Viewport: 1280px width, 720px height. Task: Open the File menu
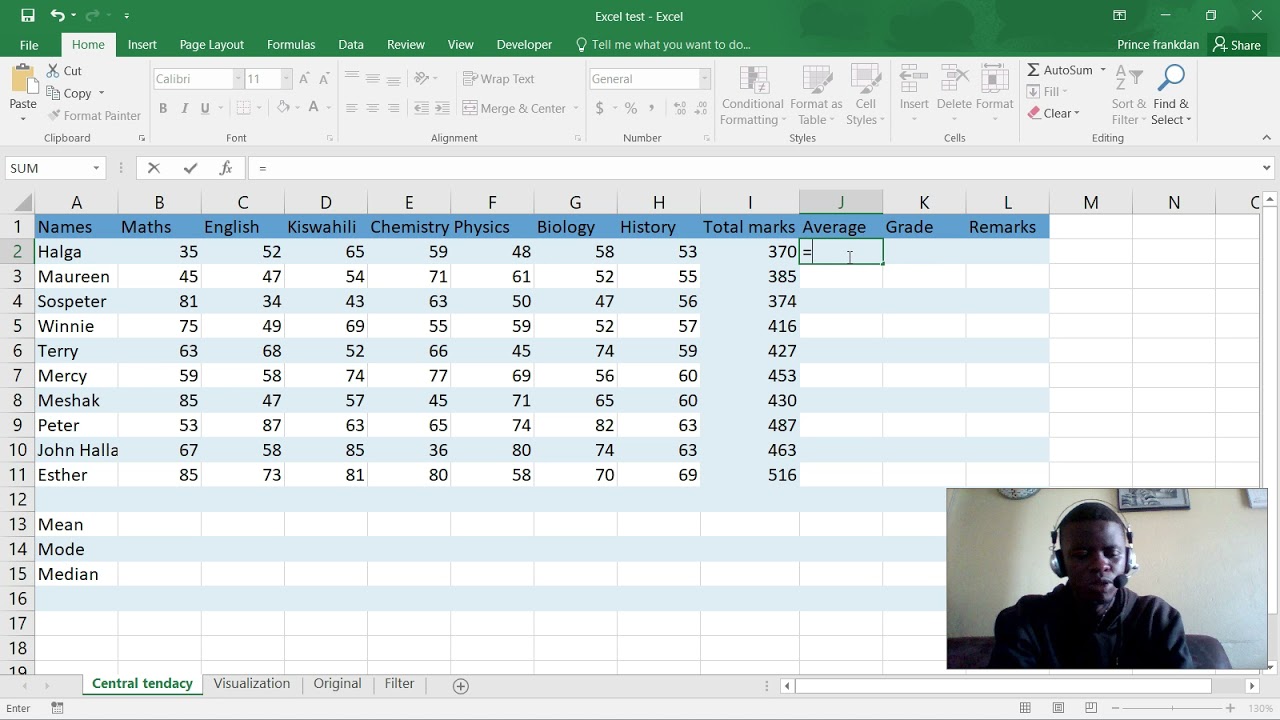click(x=29, y=45)
